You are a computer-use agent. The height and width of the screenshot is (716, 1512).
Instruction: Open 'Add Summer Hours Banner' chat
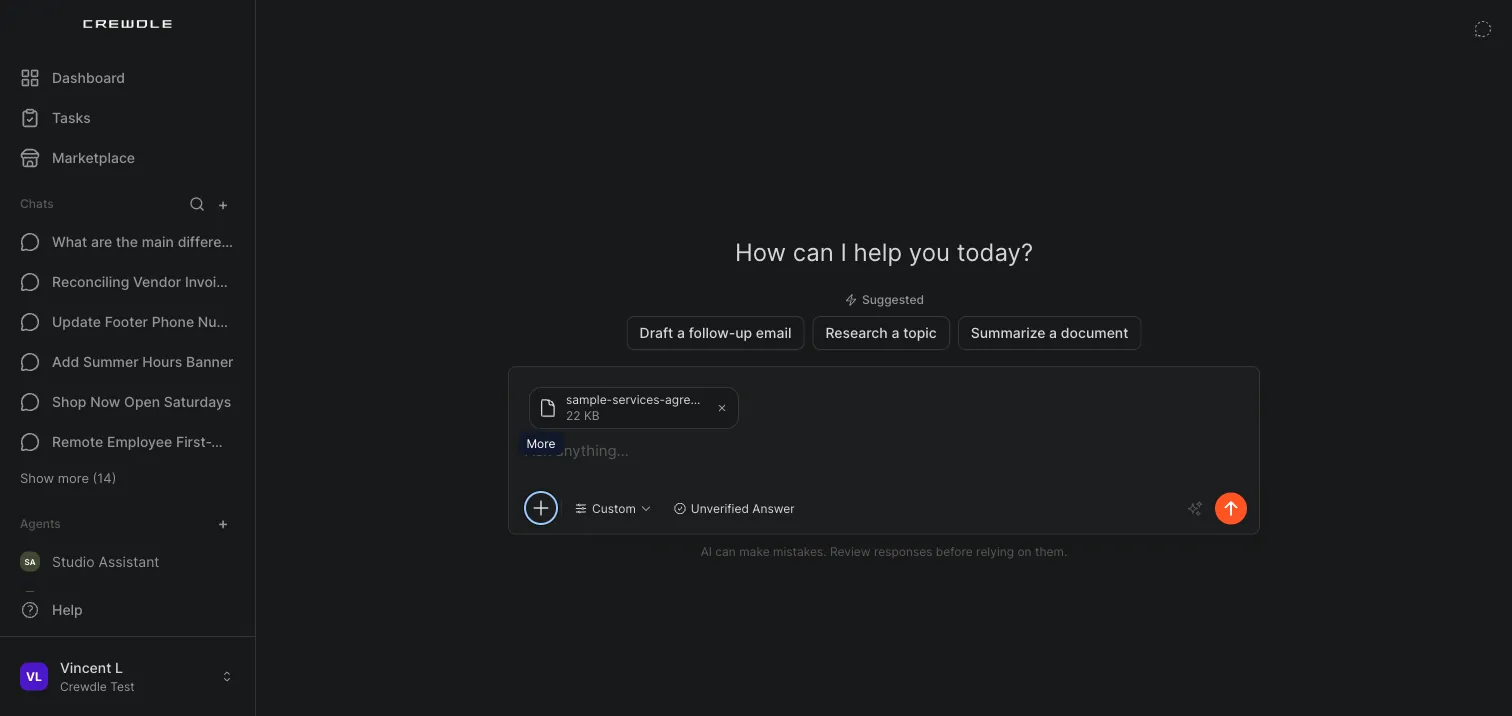(x=127, y=362)
